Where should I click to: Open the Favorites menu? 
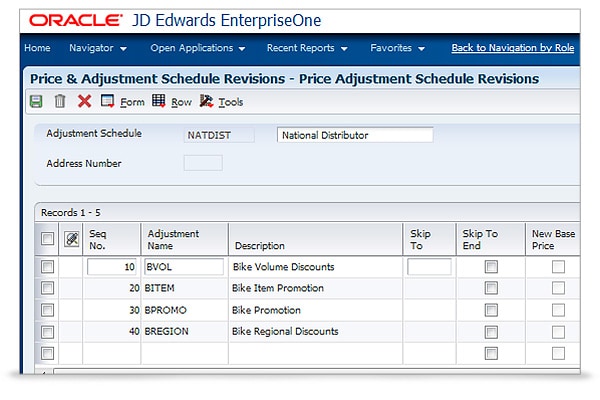(x=397, y=48)
